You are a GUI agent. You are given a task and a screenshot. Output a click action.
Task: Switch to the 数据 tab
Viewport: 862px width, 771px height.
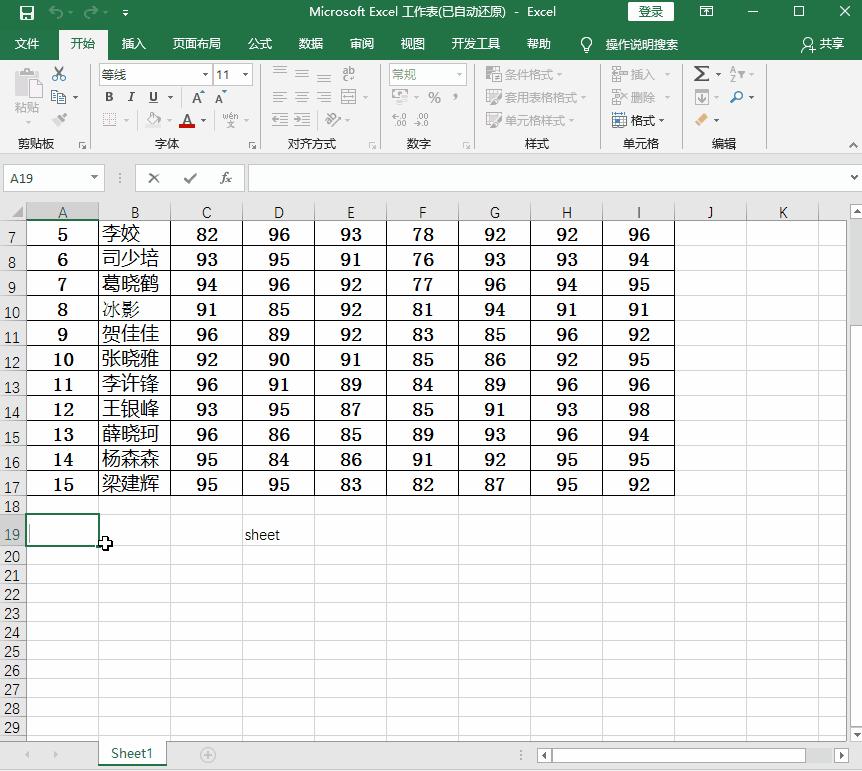[311, 43]
